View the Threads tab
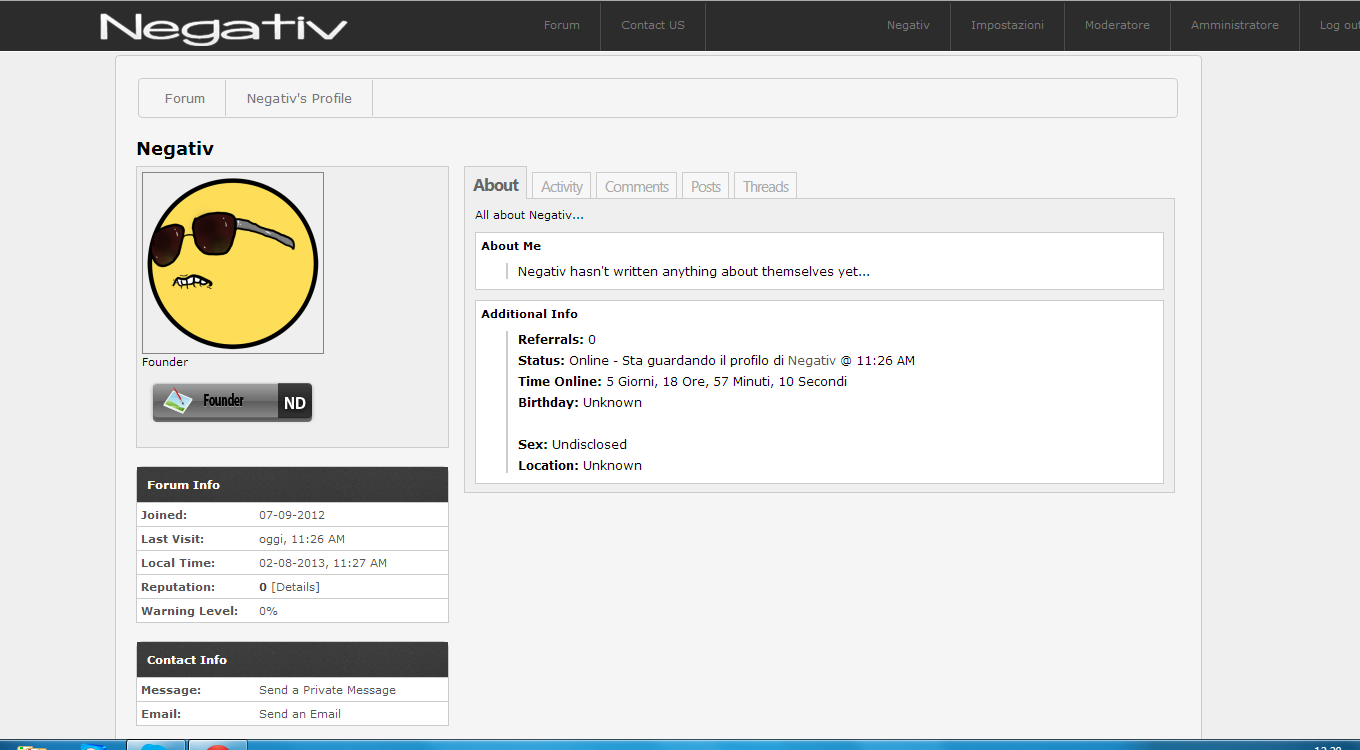 (x=766, y=187)
